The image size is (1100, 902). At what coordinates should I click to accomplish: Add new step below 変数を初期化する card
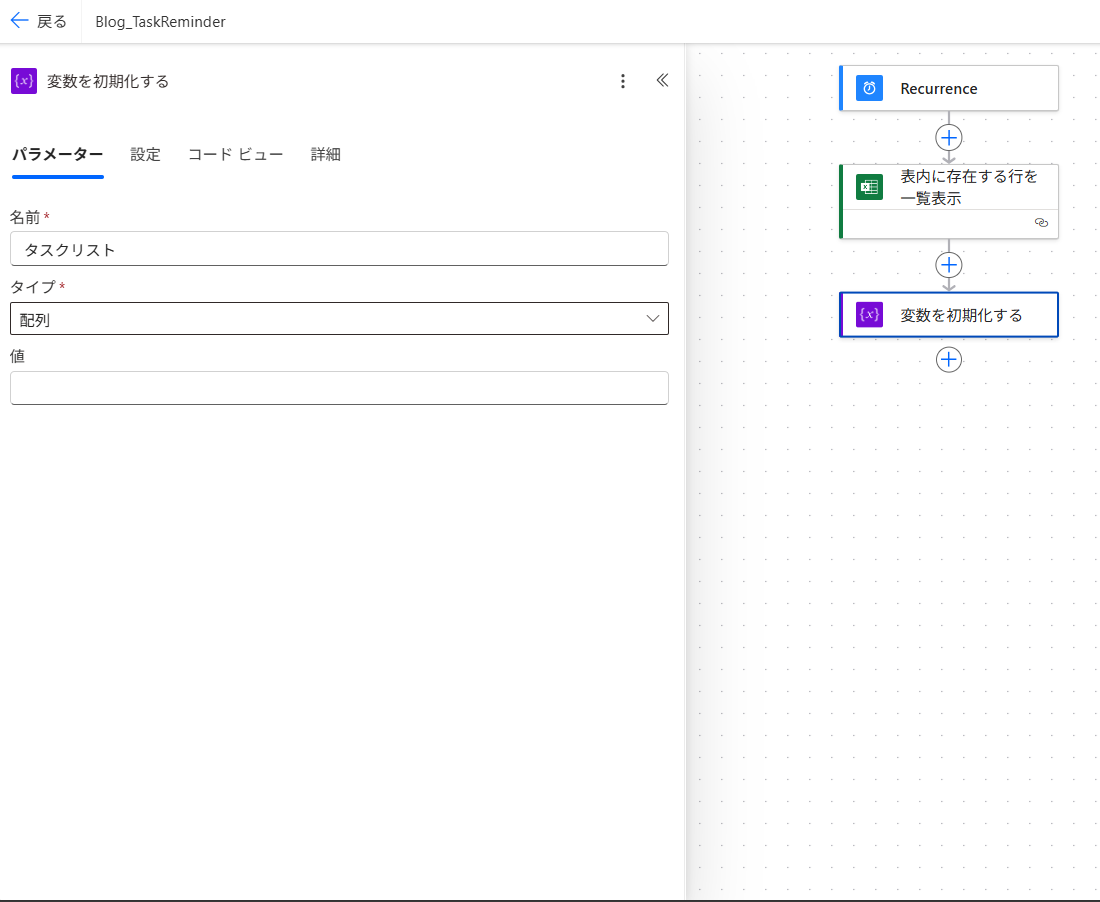[x=949, y=359]
